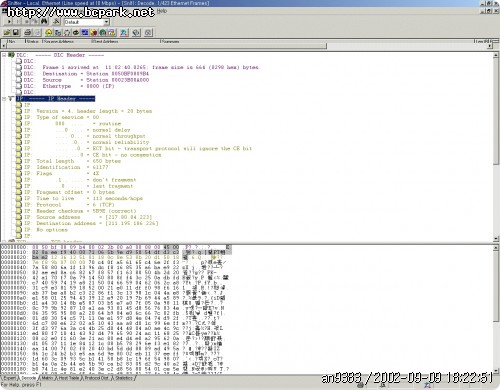The width and height of the screenshot is (500, 390).
Task: Select the DLC Header row
Action: [x=60, y=55]
